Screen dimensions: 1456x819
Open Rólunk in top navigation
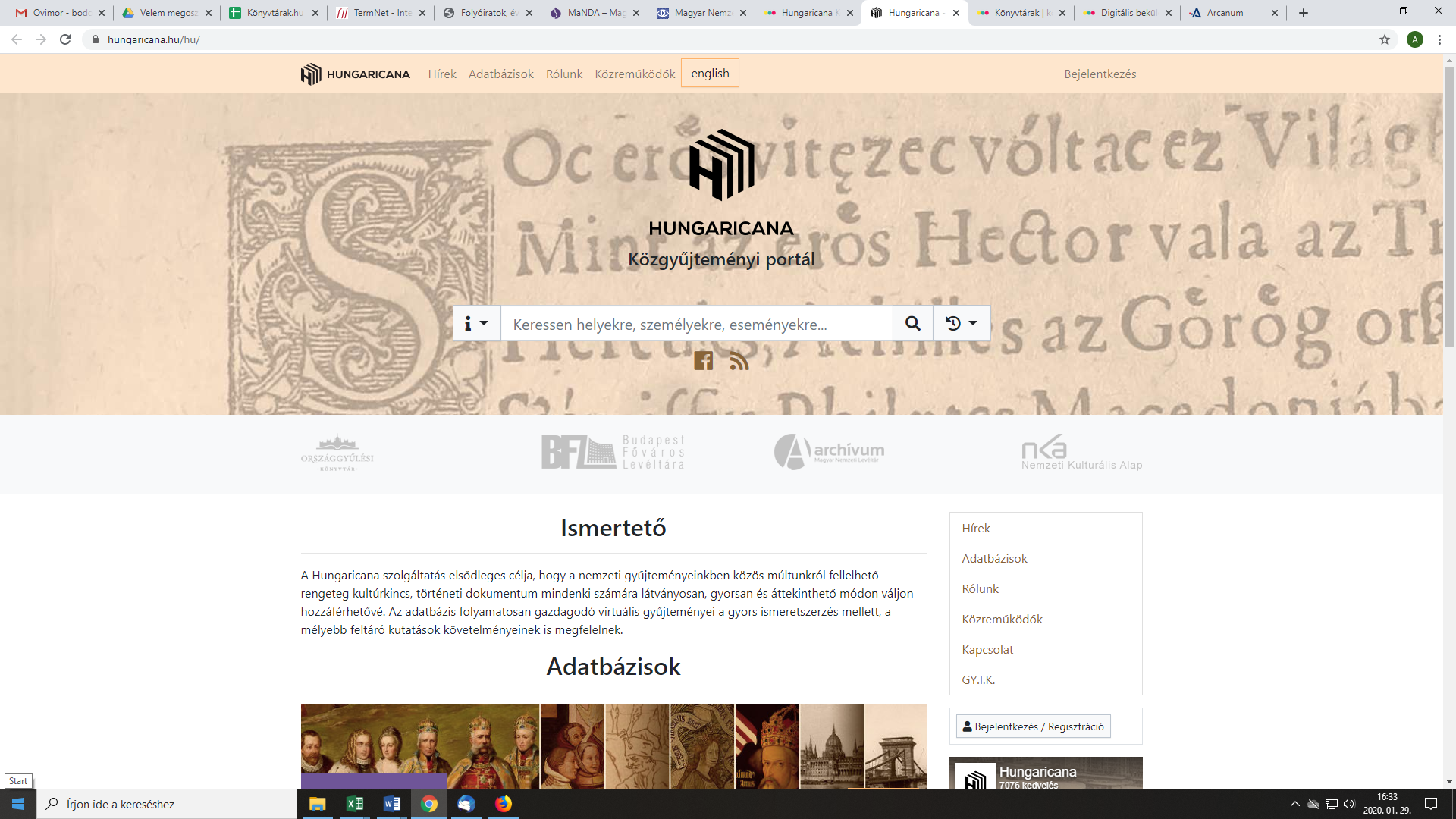pos(564,74)
